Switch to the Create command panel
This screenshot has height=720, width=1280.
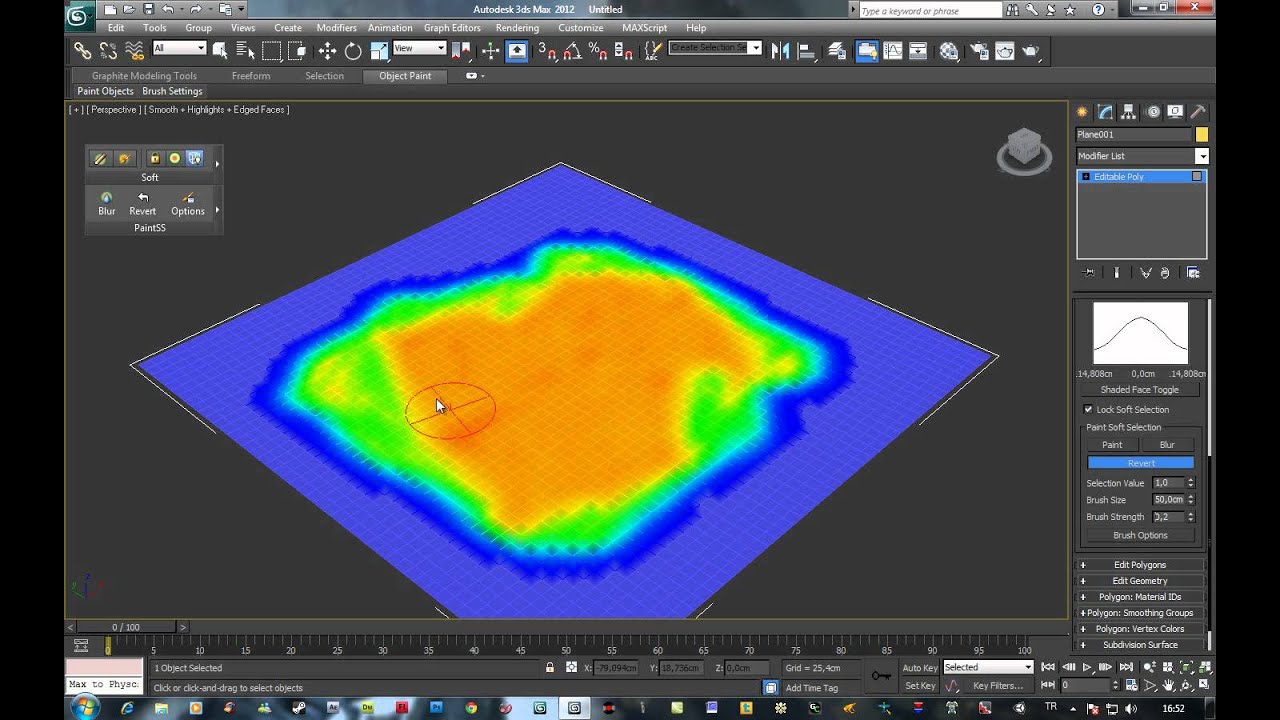click(x=1082, y=112)
